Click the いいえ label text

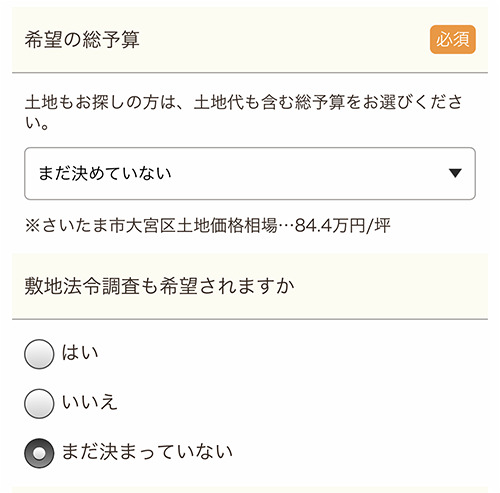(x=90, y=402)
